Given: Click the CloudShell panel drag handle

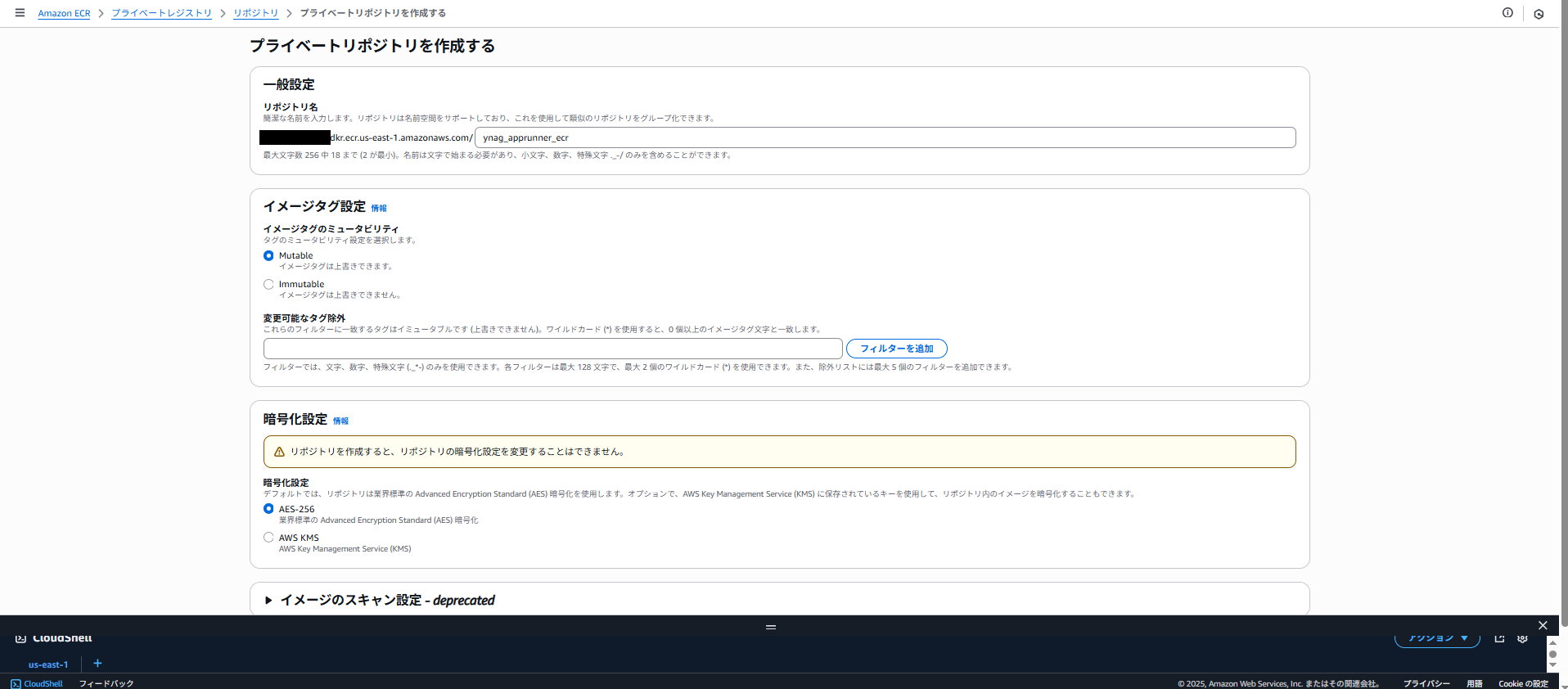Looking at the screenshot, I should click(770, 627).
